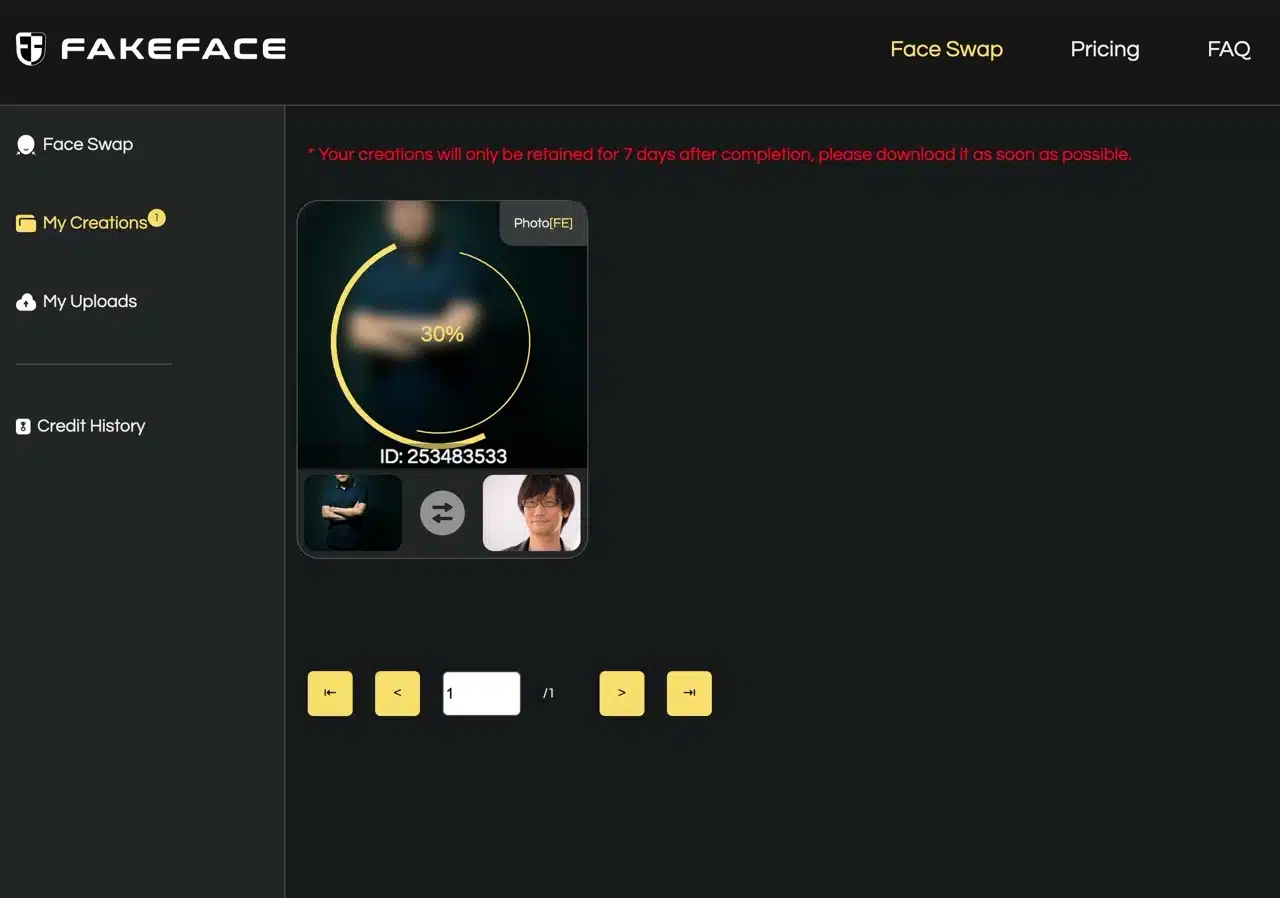Screen dimensions: 1280x898
Task: Click the FAKEFACE shield logo icon
Action: coord(31,48)
